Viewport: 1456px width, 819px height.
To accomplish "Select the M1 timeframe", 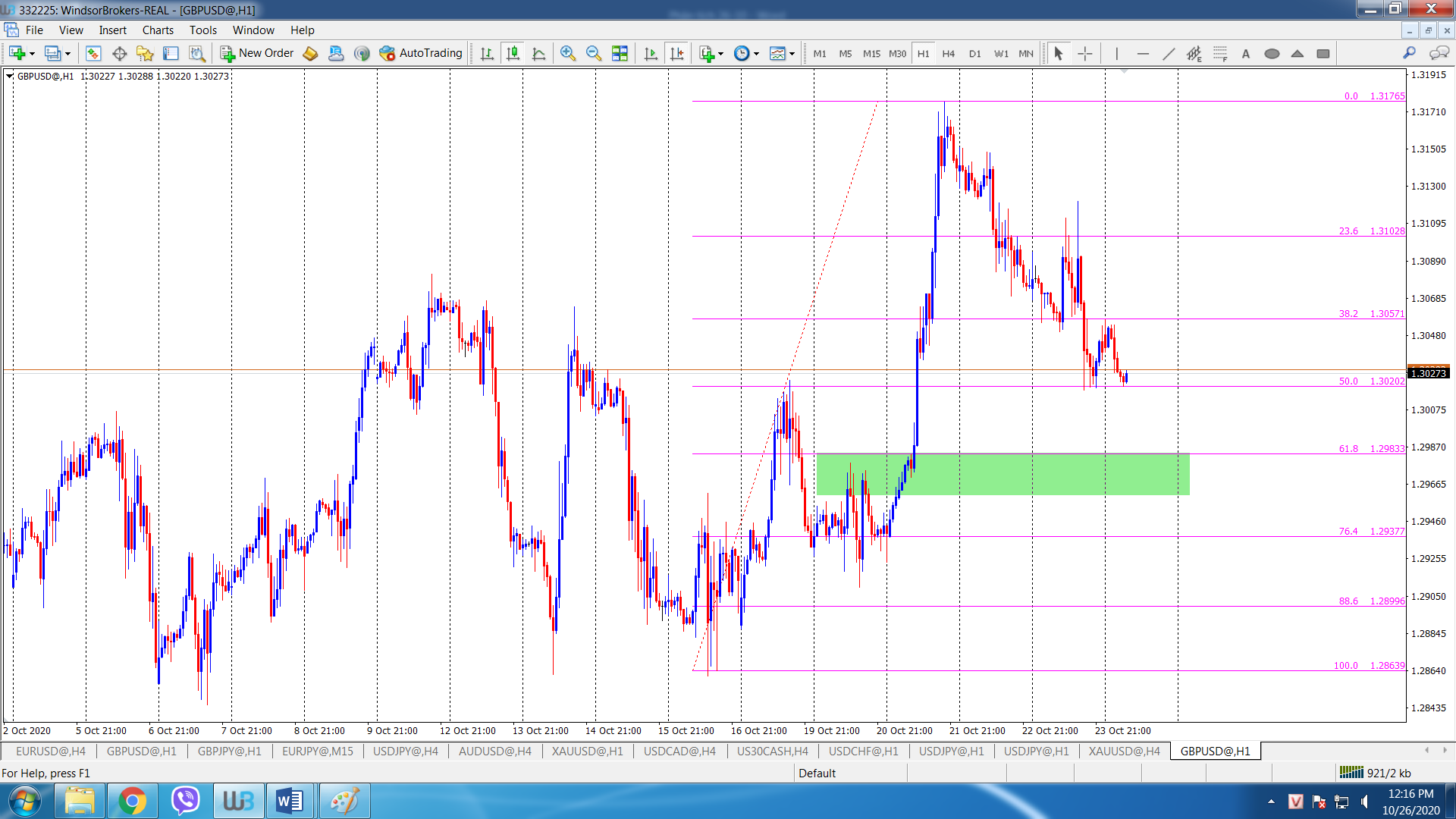I will (x=820, y=53).
